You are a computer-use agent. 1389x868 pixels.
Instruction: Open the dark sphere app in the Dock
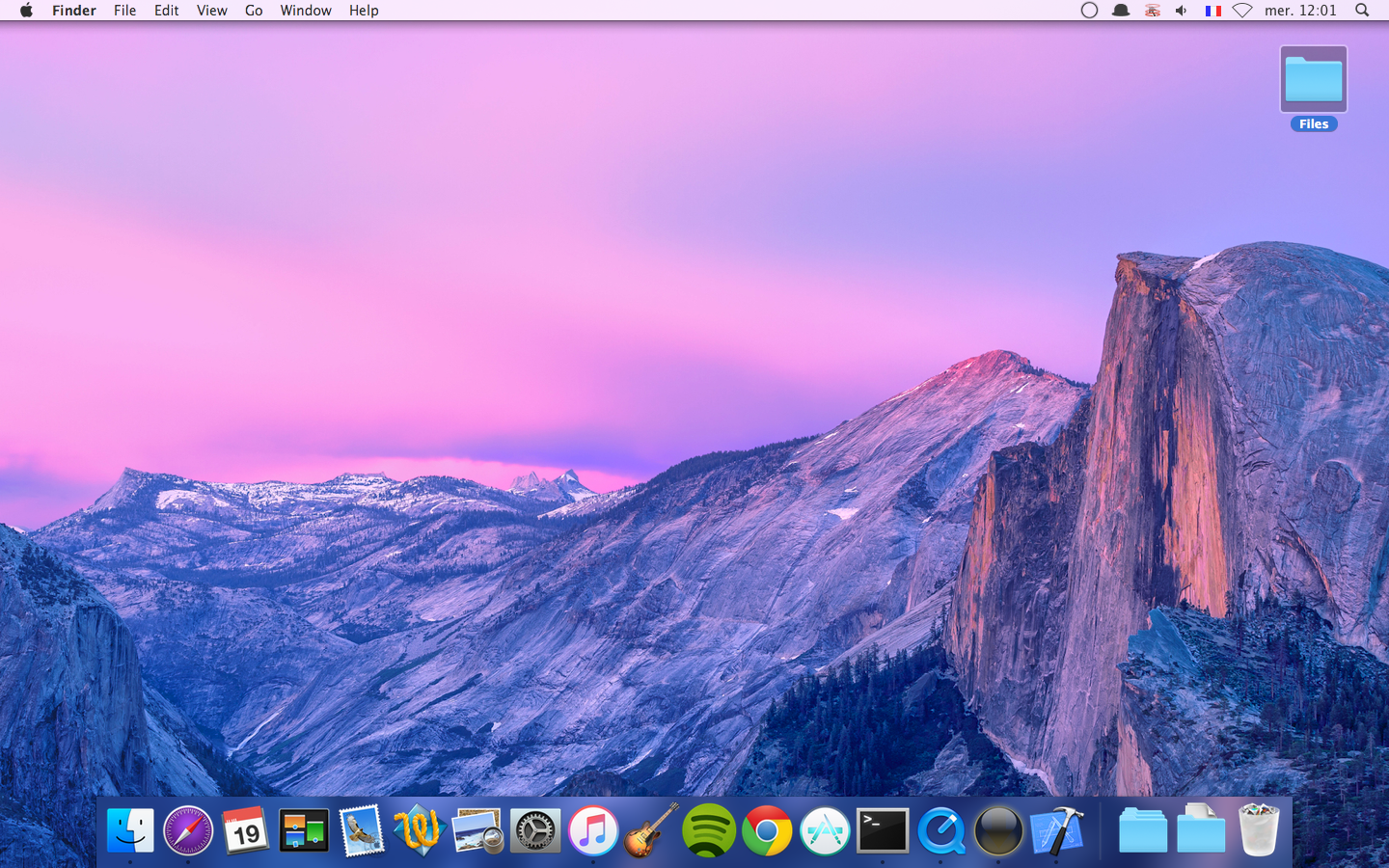click(x=998, y=830)
